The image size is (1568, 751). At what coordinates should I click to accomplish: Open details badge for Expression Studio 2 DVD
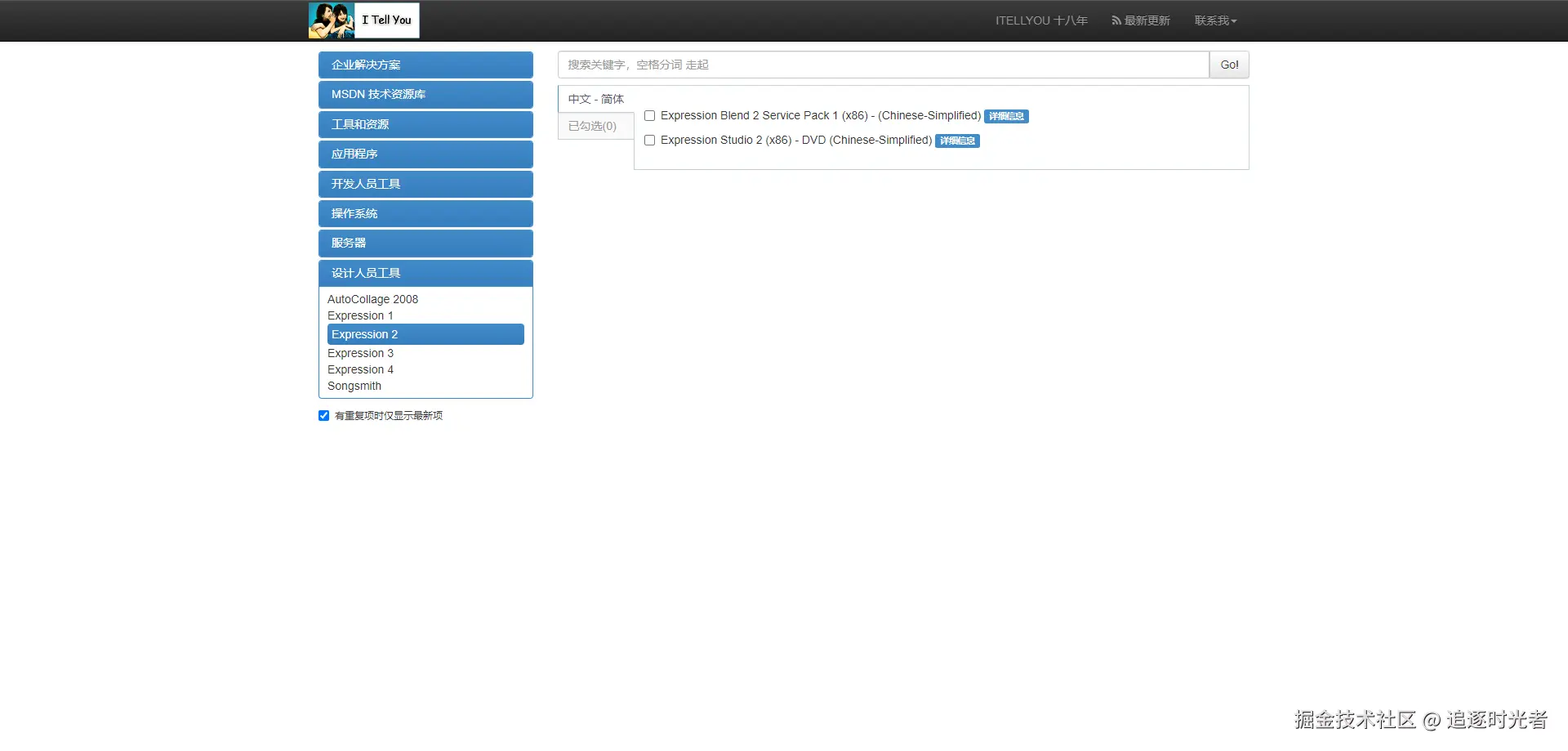[957, 141]
